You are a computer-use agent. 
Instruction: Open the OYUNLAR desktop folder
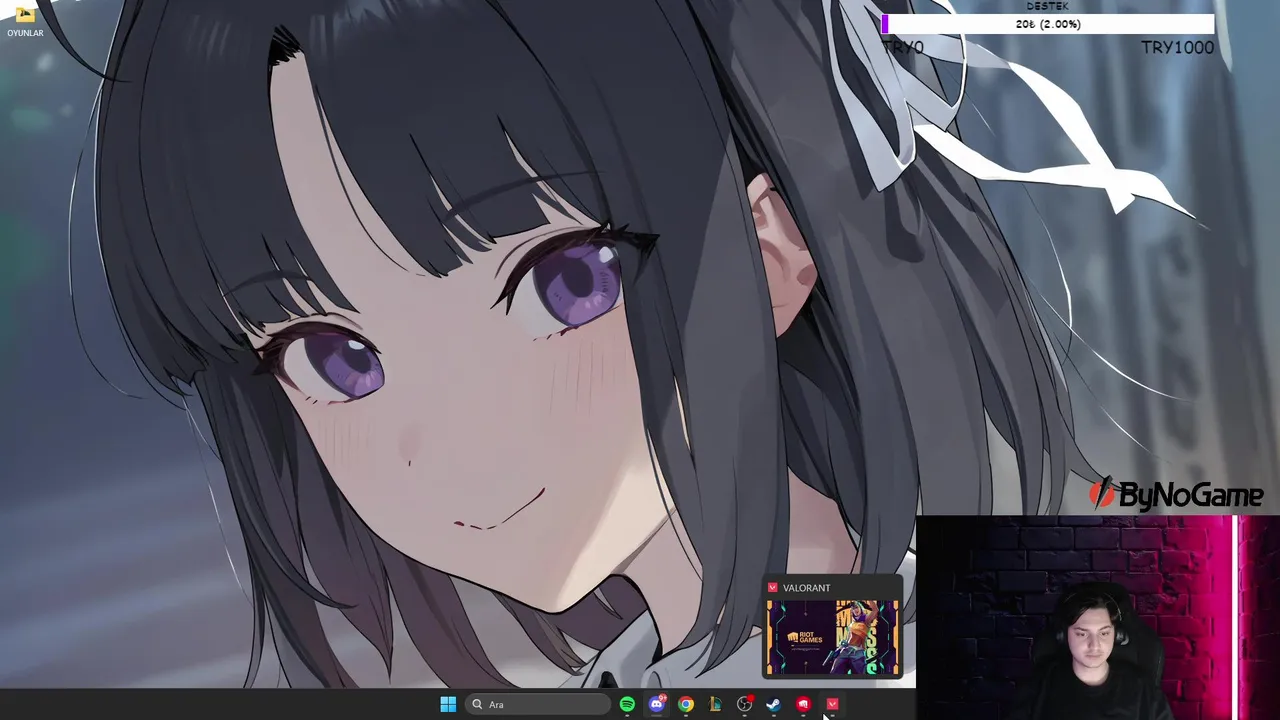[25, 20]
